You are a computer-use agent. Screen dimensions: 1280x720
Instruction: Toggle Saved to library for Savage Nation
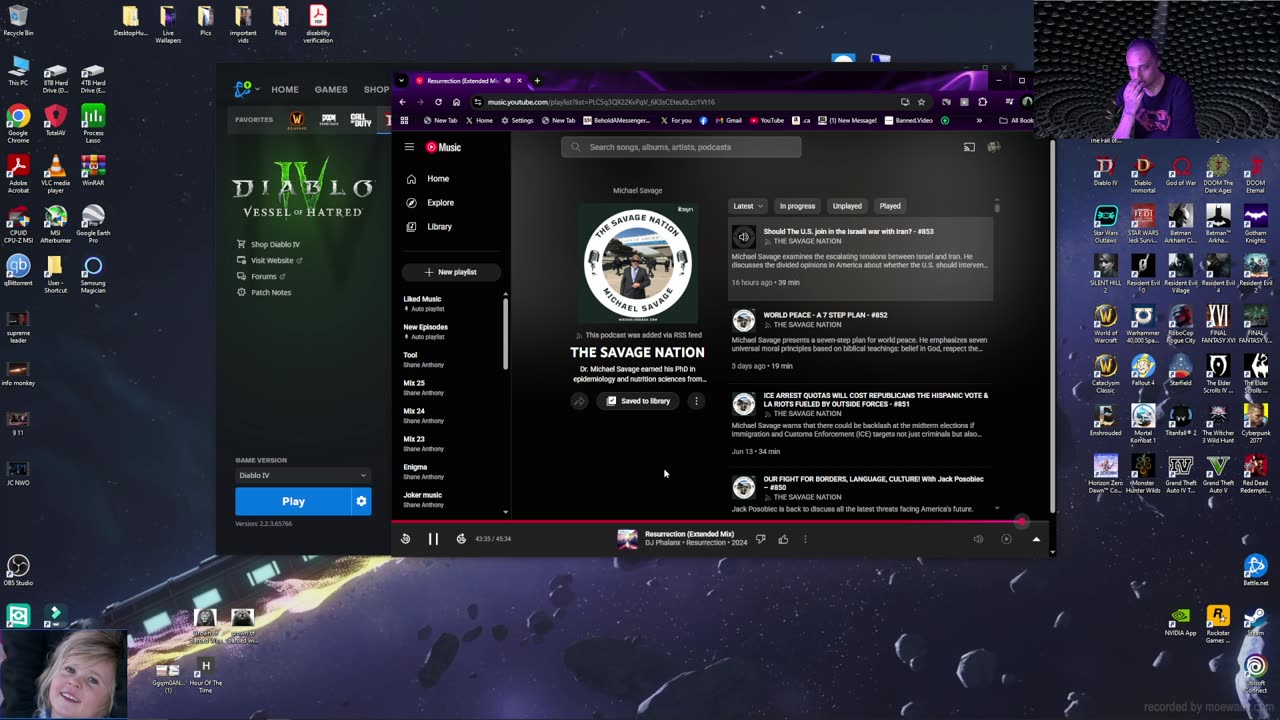point(638,401)
